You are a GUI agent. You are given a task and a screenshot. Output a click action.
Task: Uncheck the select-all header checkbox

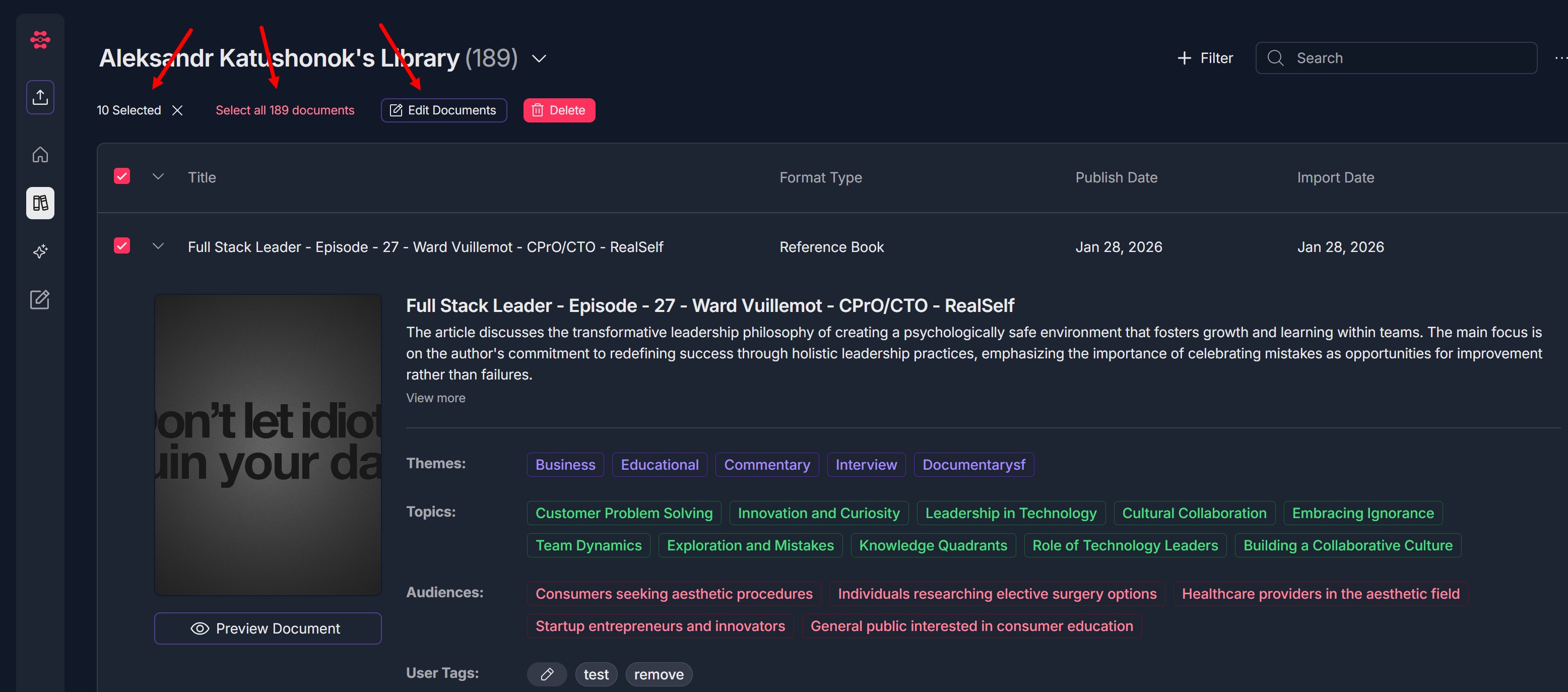pyautogui.click(x=122, y=176)
